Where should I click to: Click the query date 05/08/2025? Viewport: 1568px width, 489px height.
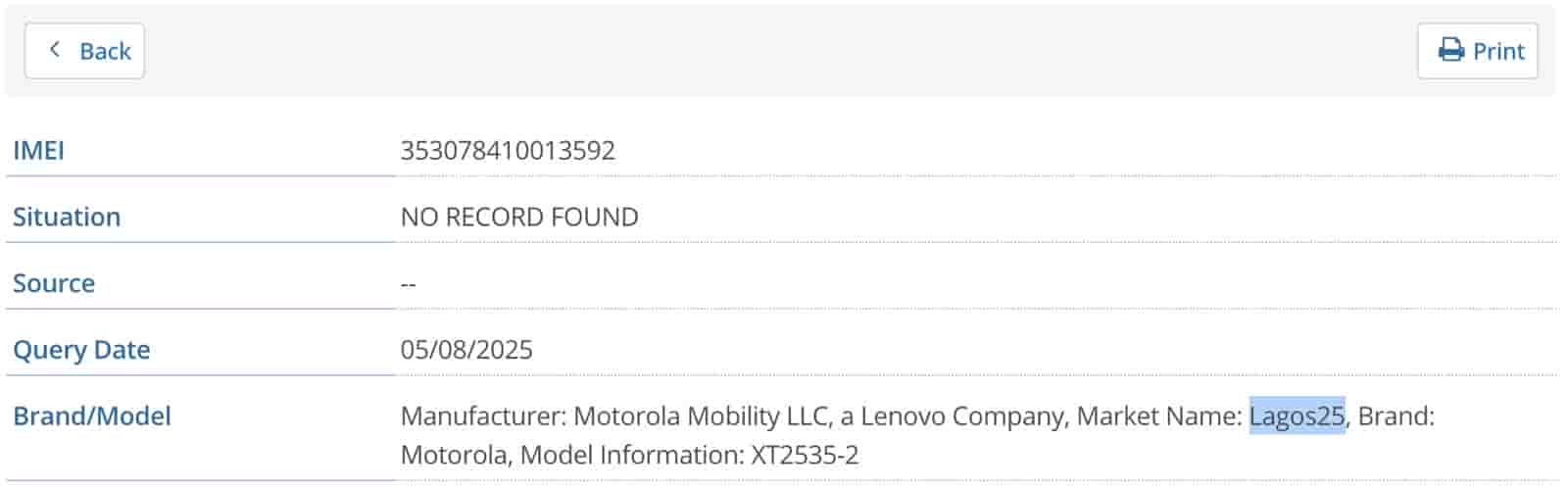coord(466,350)
